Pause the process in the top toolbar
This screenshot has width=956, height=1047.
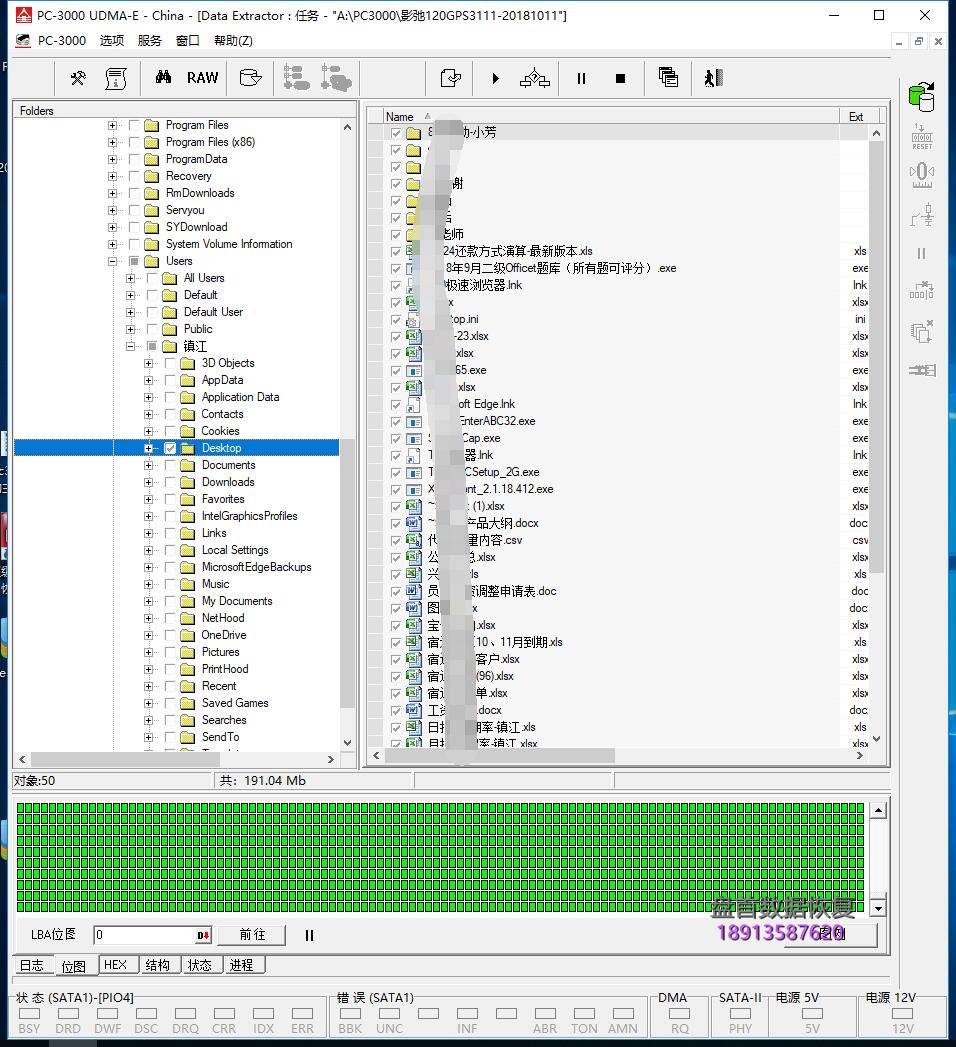[581, 78]
